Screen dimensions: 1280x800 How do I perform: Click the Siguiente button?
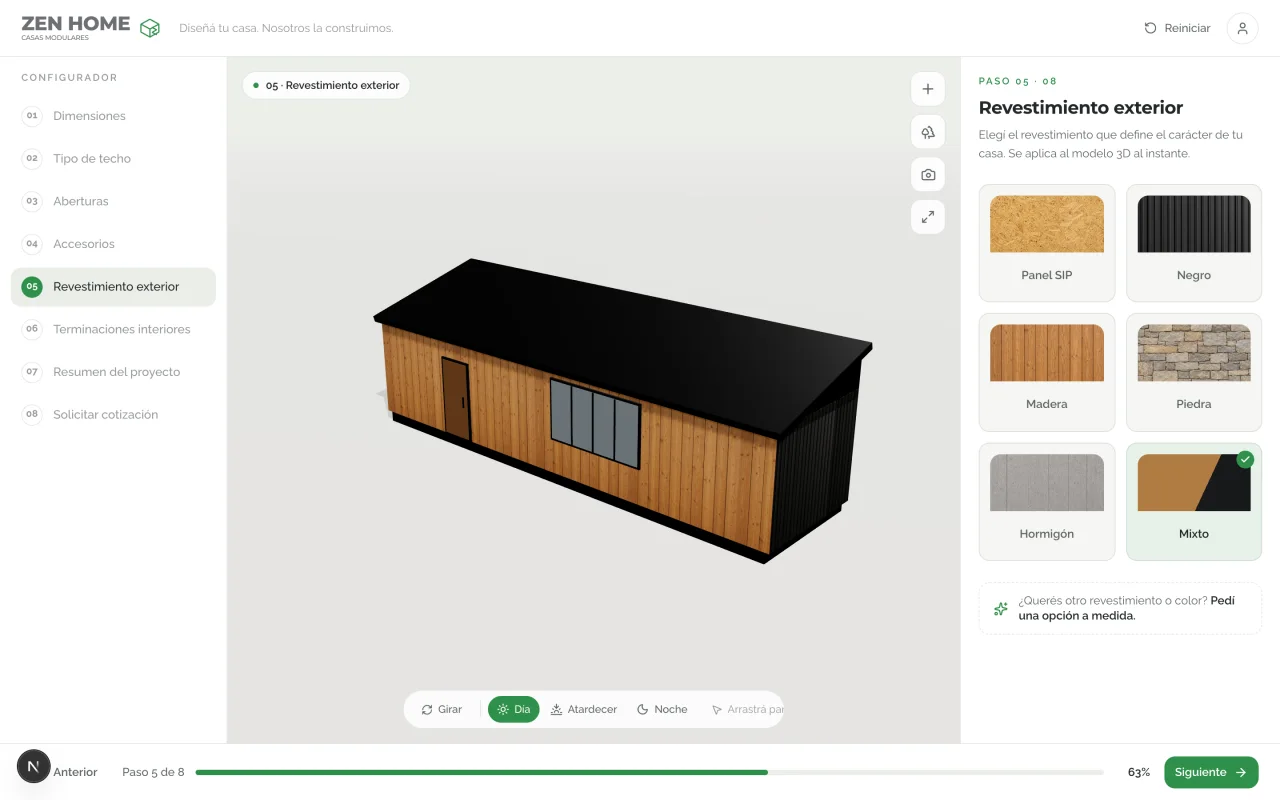[1211, 772]
